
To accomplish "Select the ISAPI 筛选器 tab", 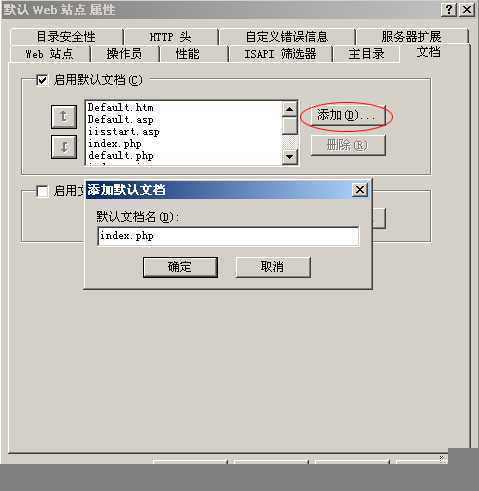I will (280, 54).
